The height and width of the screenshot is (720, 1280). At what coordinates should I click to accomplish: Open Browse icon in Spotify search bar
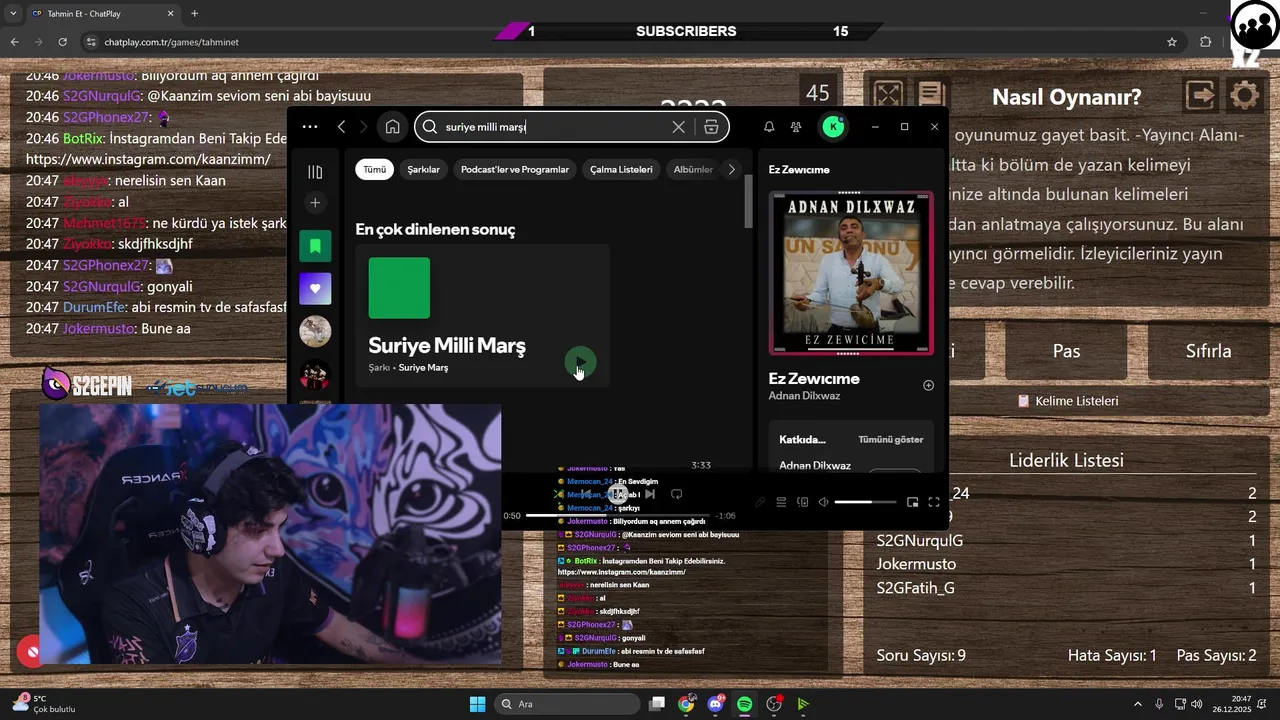click(x=711, y=127)
